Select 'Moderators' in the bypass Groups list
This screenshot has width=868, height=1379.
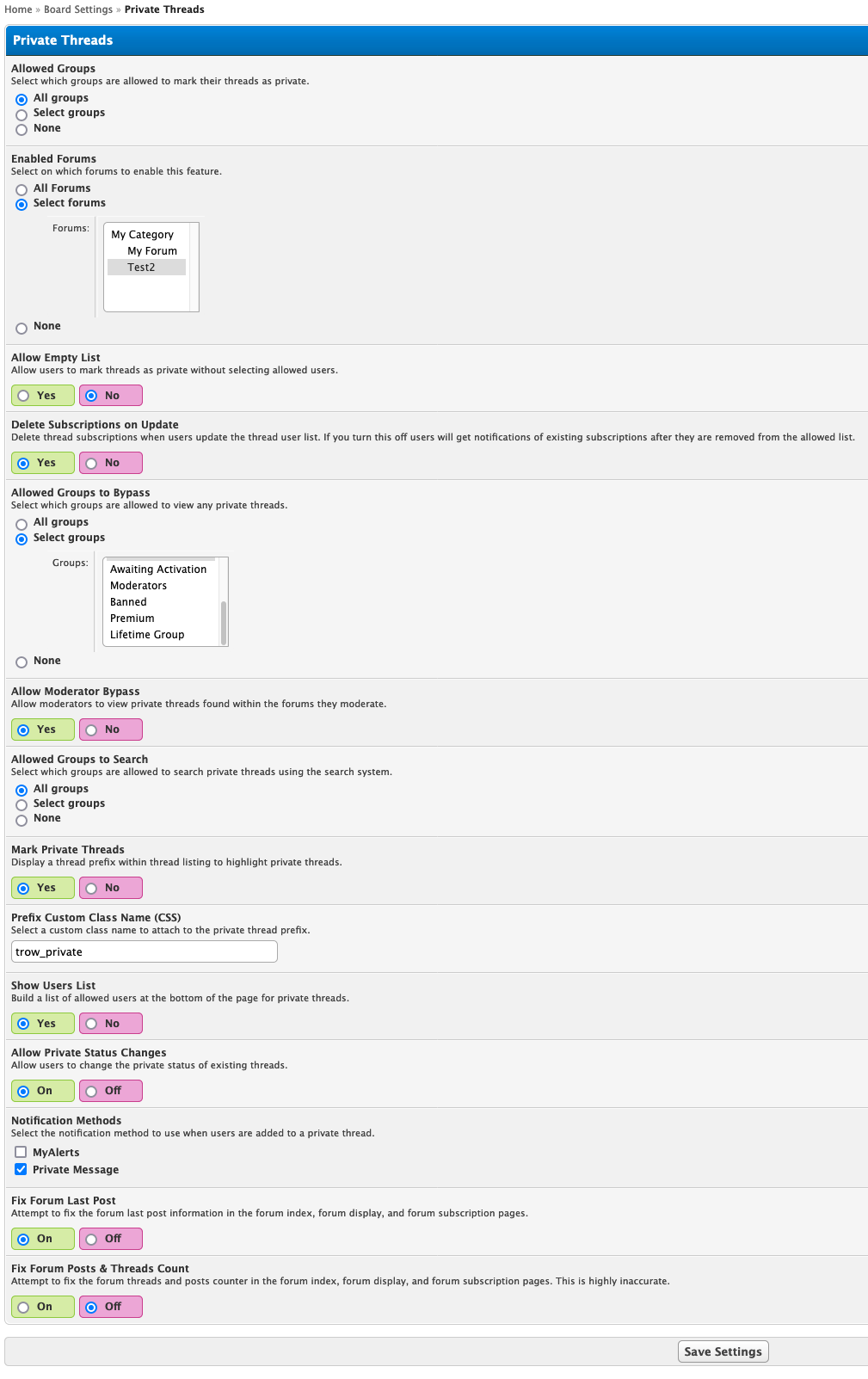click(139, 586)
